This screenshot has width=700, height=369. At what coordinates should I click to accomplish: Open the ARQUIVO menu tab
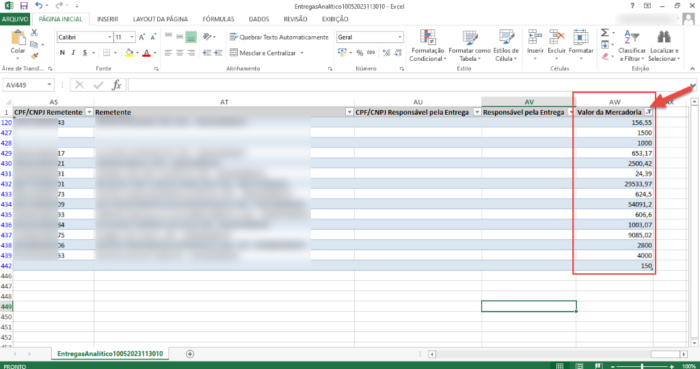15,19
